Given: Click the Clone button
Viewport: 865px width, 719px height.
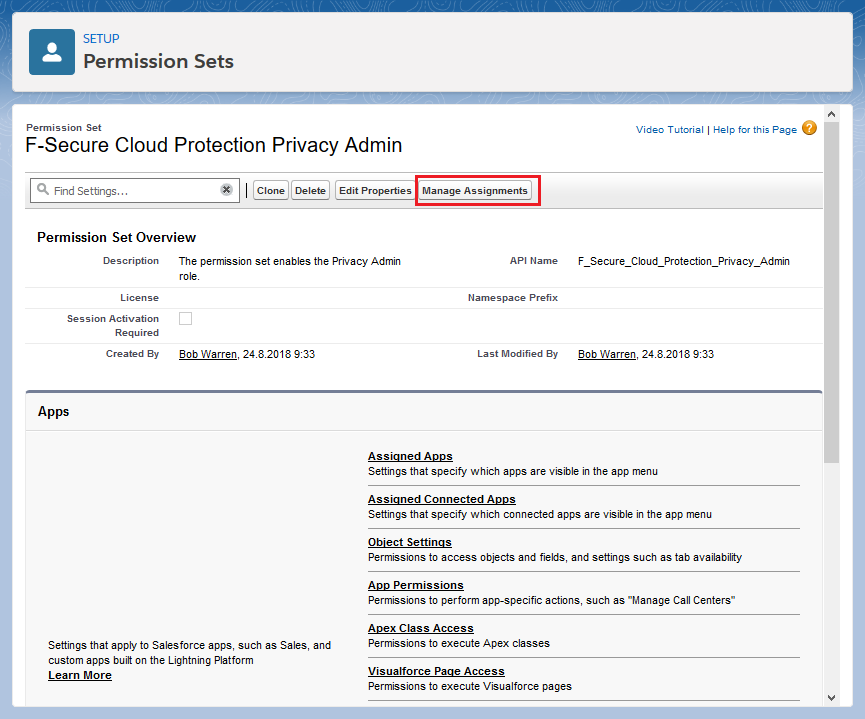Looking at the screenshot, I should pyautogui.click(x=270, y=190).
